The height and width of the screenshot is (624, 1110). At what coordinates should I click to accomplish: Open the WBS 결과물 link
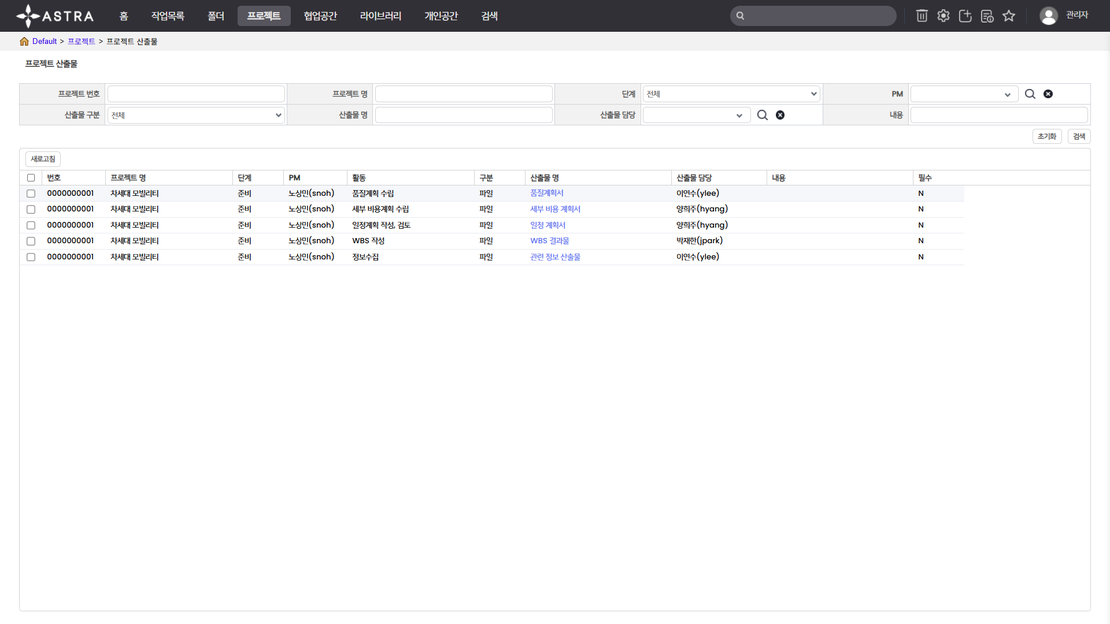pos(549,241)
